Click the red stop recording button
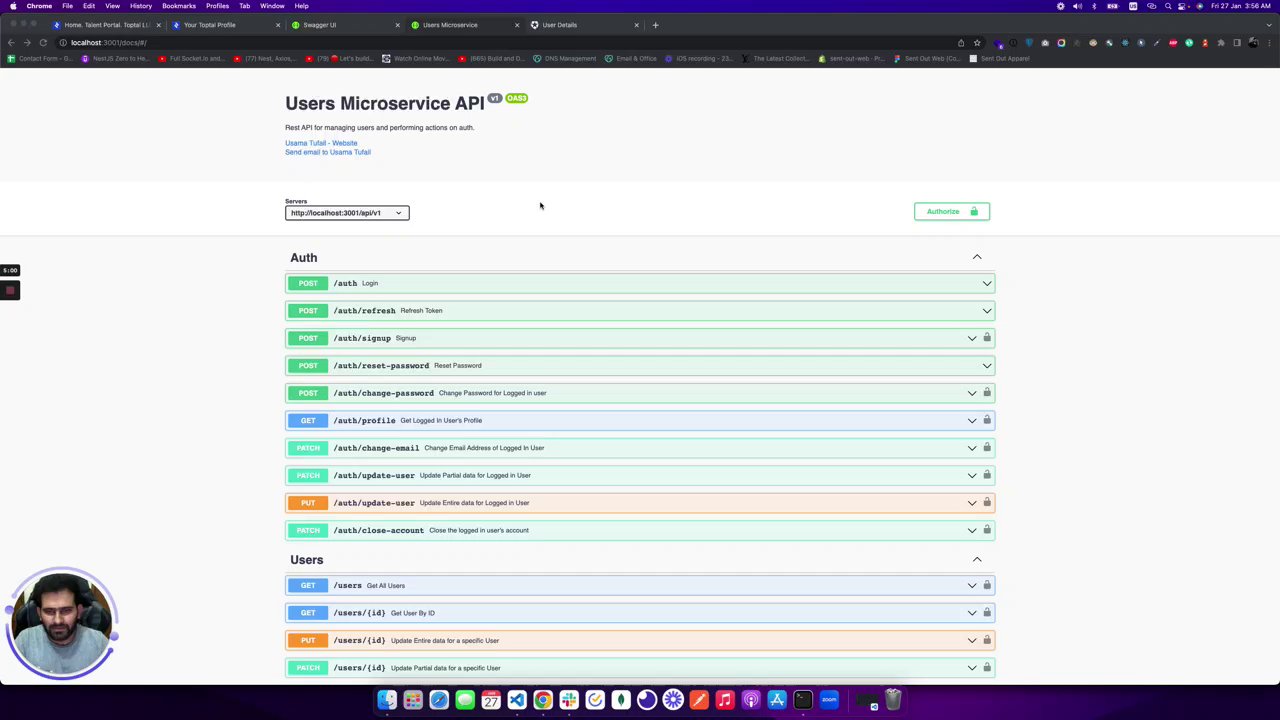 (10, 291)
